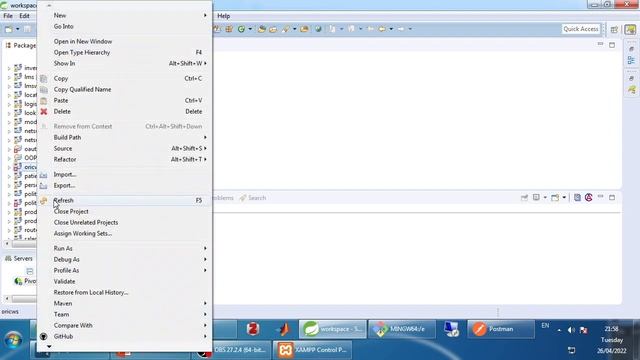Click the Import icon in context menu
Screen dimensions: 640x360
coord(44,175)
